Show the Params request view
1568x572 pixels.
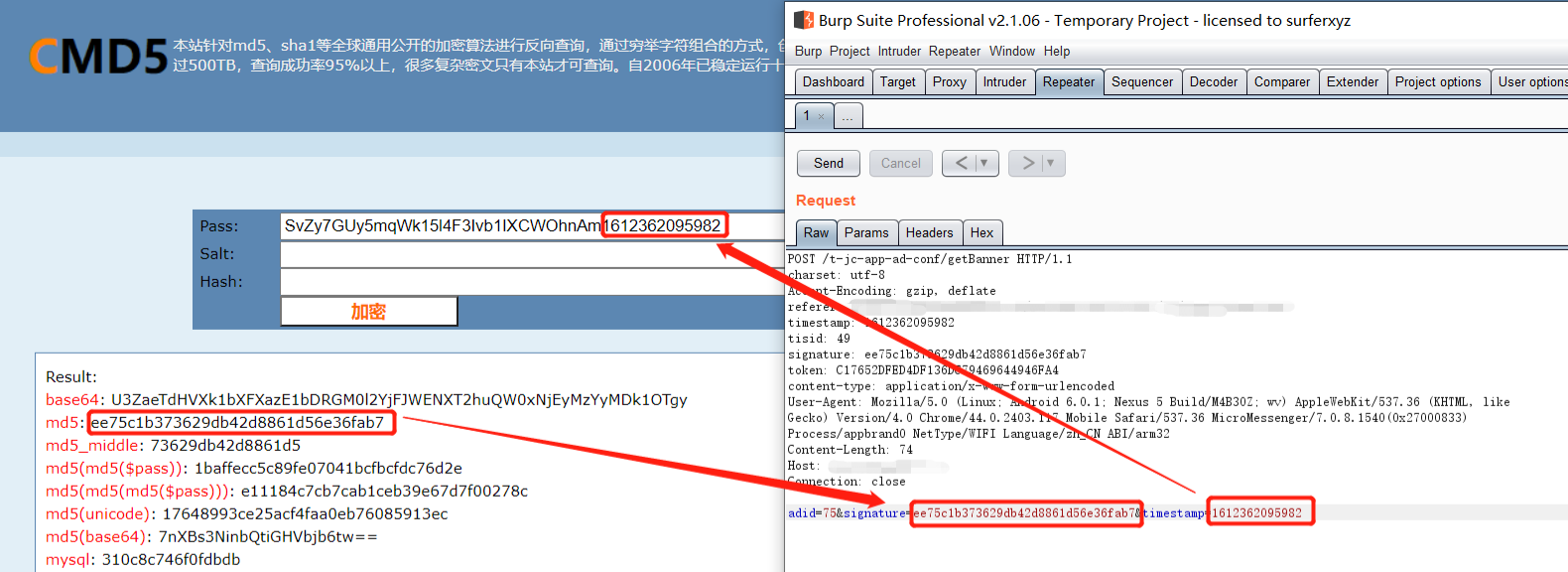(x=866, y=232)
